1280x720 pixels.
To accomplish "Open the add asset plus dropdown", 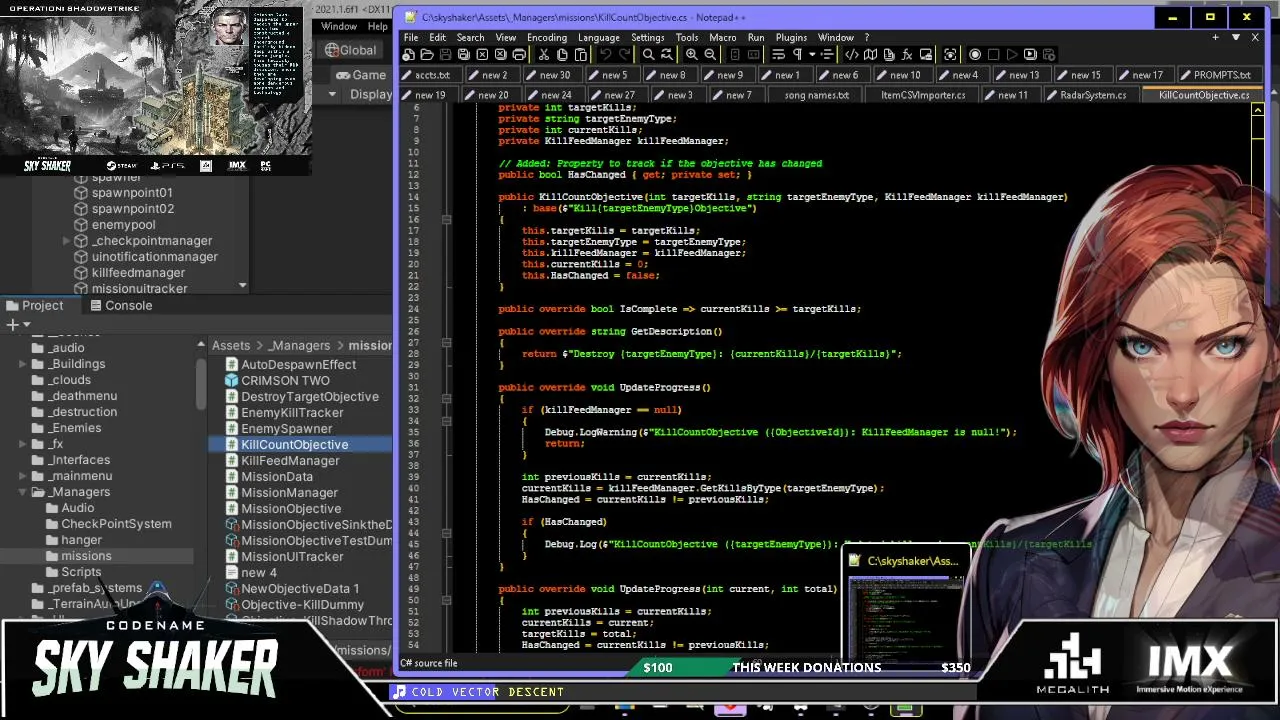I will (x=16, y=325).
